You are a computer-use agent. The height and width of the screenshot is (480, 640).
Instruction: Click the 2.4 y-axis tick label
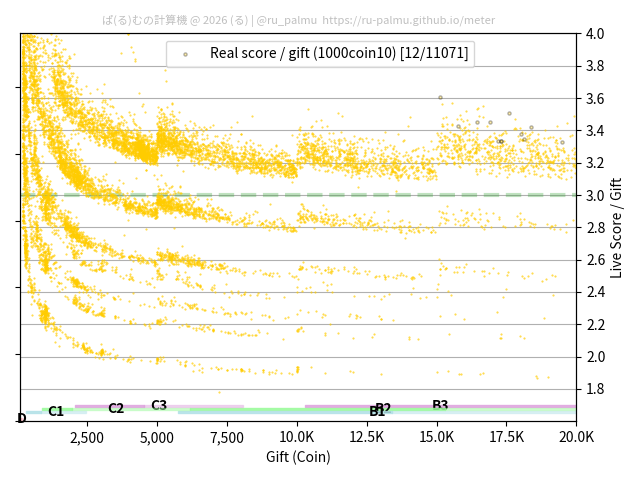(595, 292)
